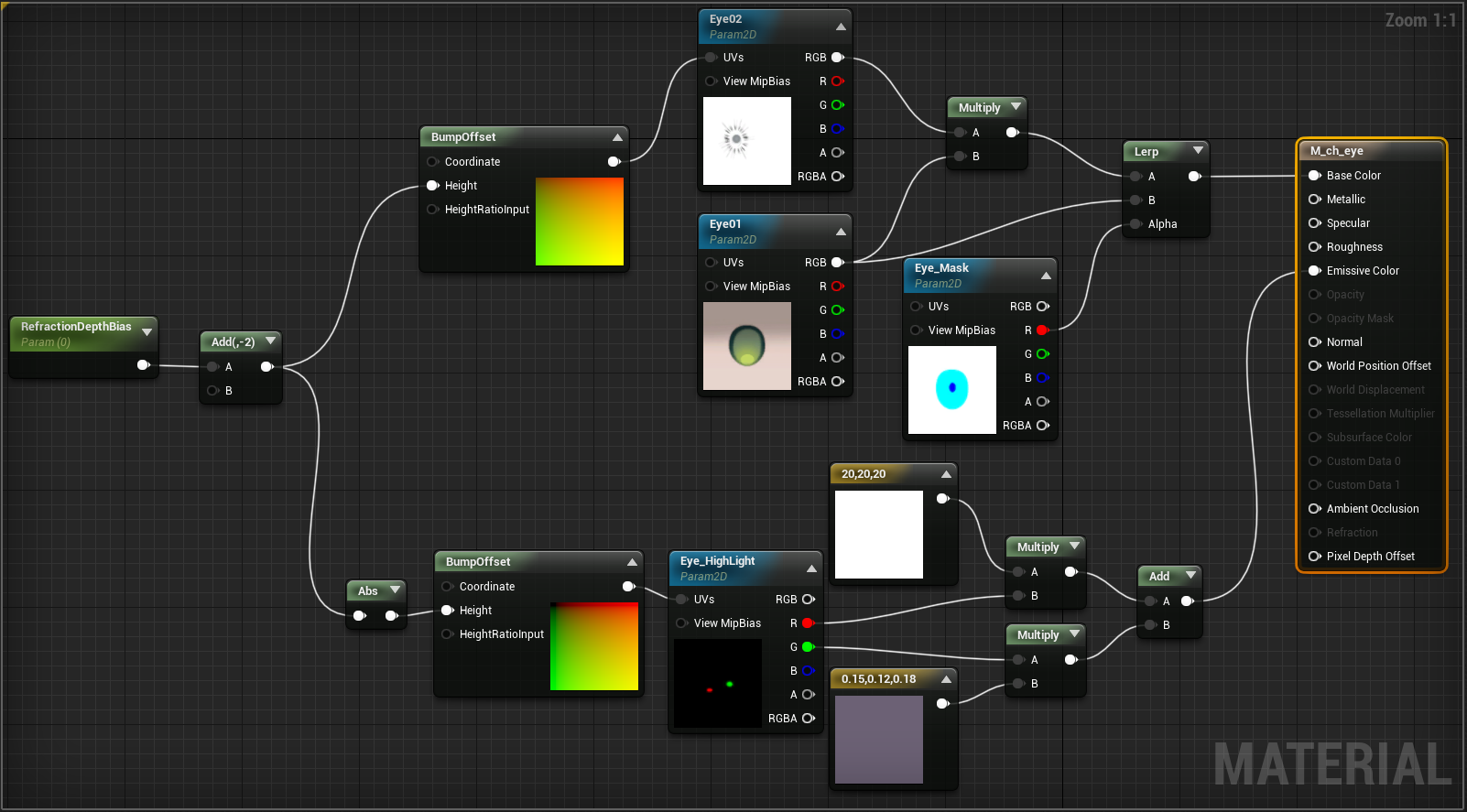This screenshot has height=812, width=1467.
Task: Click Eye02 red R output pin
Action: (837, 81)
